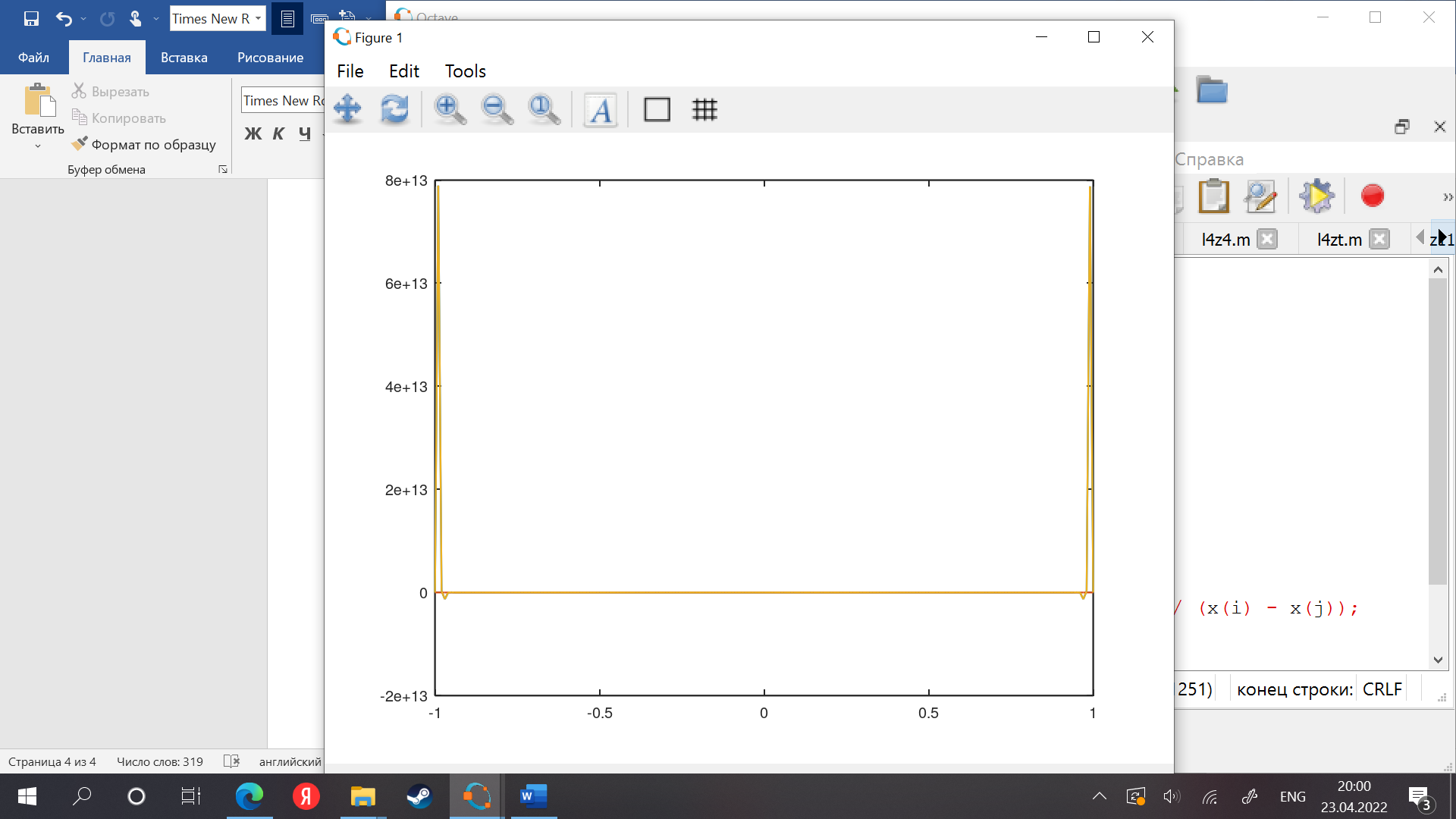Click the Octave paste clipboard icon
Screen dimensions: 1456x819
pyautogui.click(x=1213, y=196)
